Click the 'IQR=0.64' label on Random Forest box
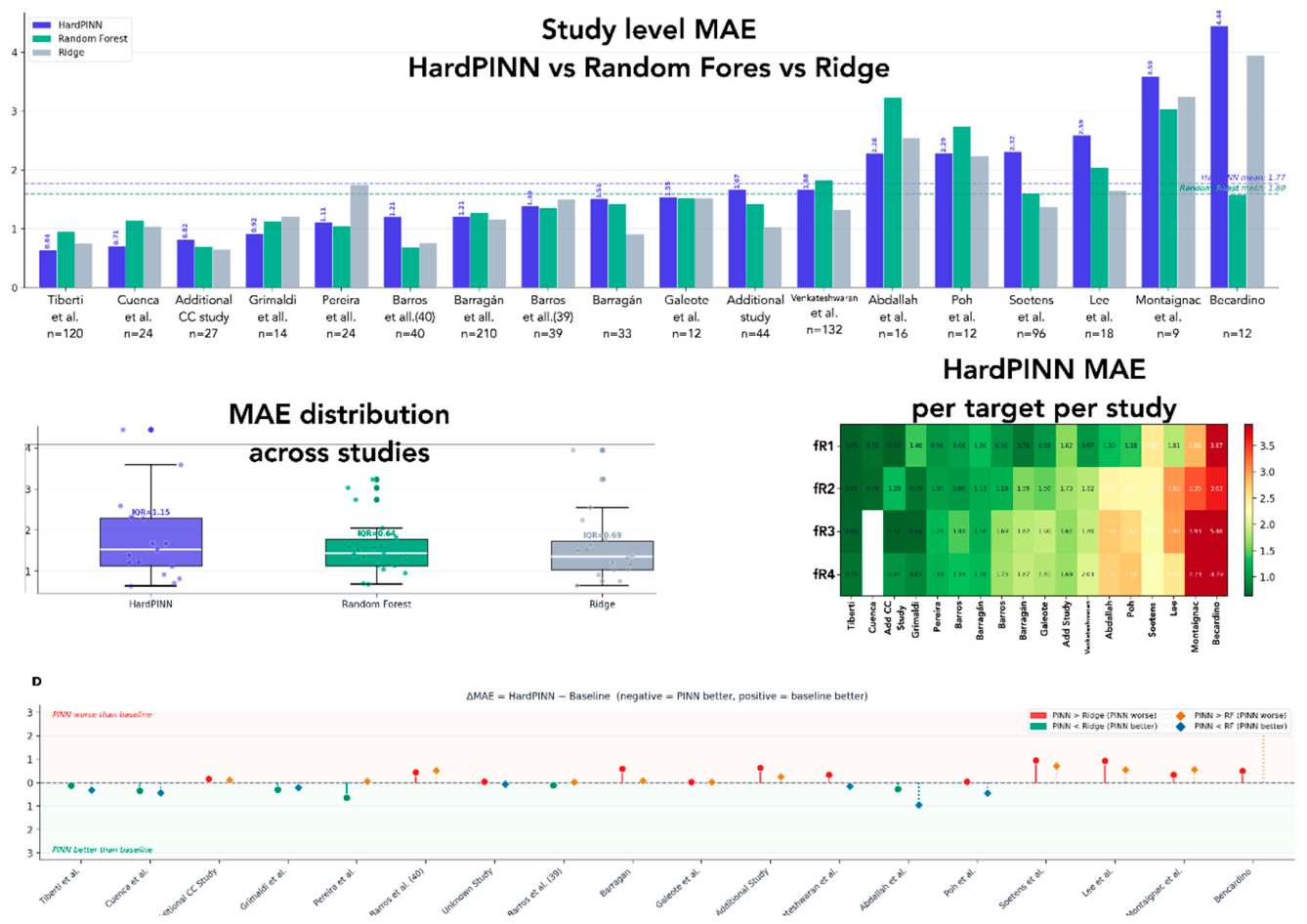Image resolution: width=1307 pixels, height=924 pixels. click(x=376, y=533)
